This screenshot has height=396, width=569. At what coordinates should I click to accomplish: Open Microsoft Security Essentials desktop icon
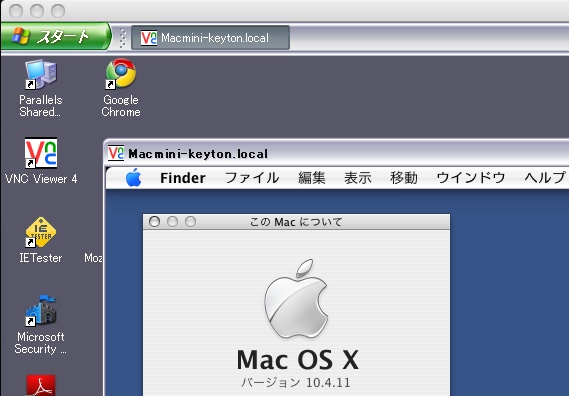coord(41,325)
